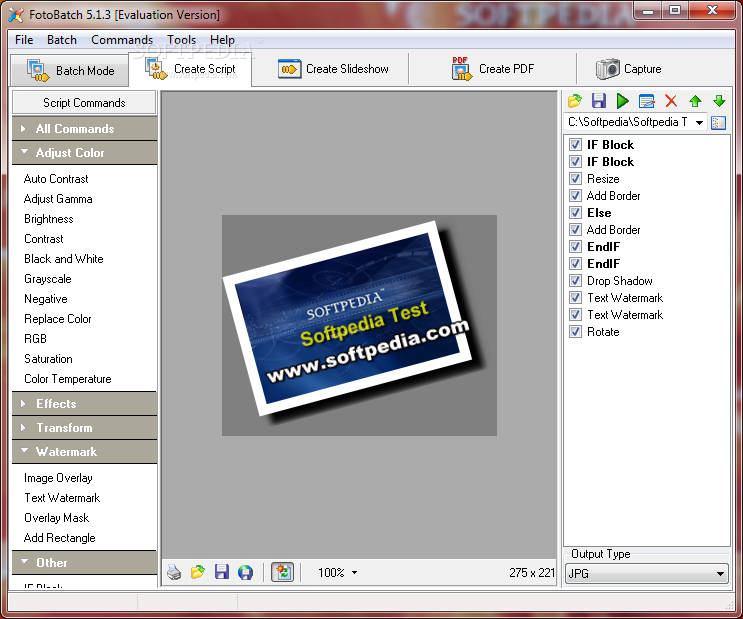Collapse the Adjust Color section
743x619 pixels.
point(84,153)
